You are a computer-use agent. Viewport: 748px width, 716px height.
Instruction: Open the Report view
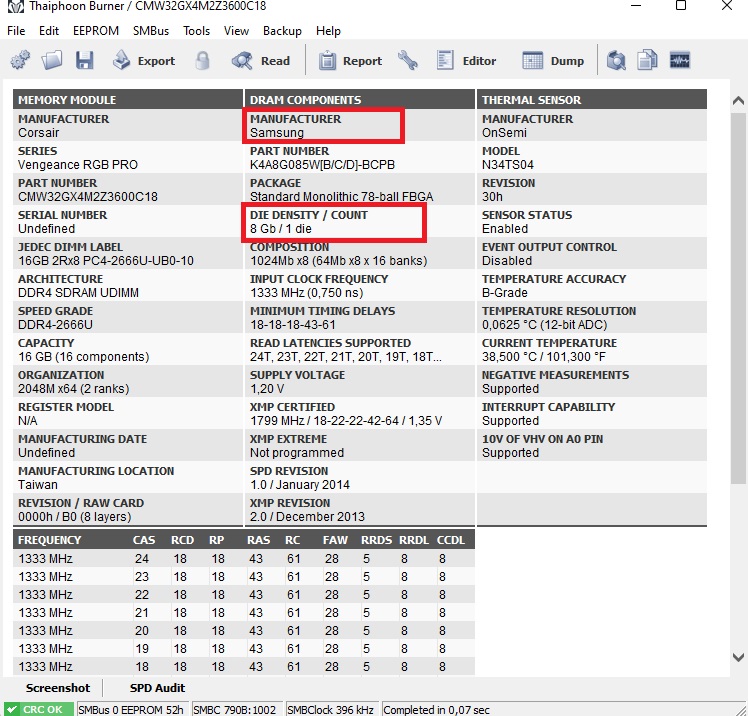point(351,61)
